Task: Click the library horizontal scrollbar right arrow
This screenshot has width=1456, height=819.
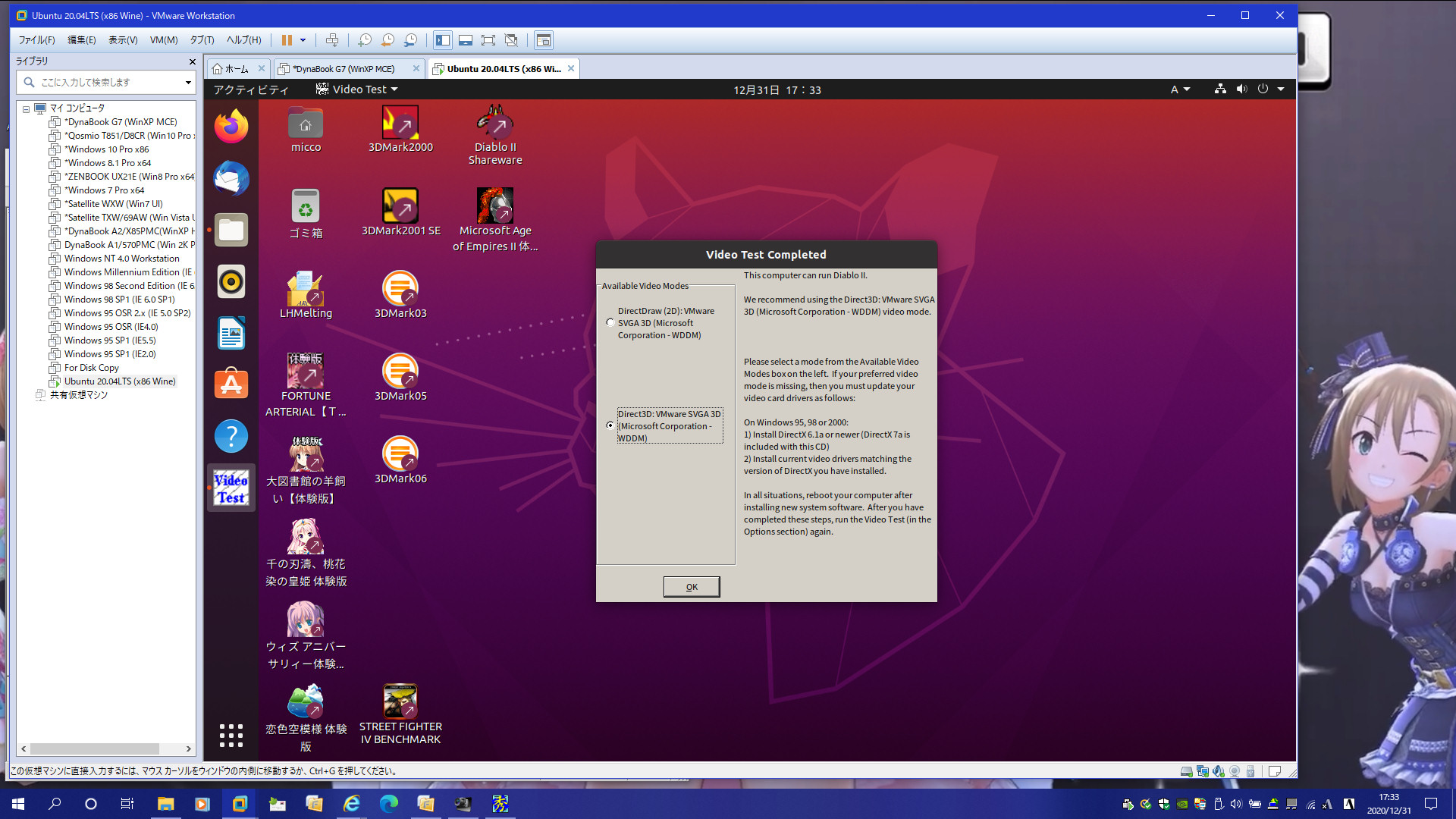Action: [189, 748]
